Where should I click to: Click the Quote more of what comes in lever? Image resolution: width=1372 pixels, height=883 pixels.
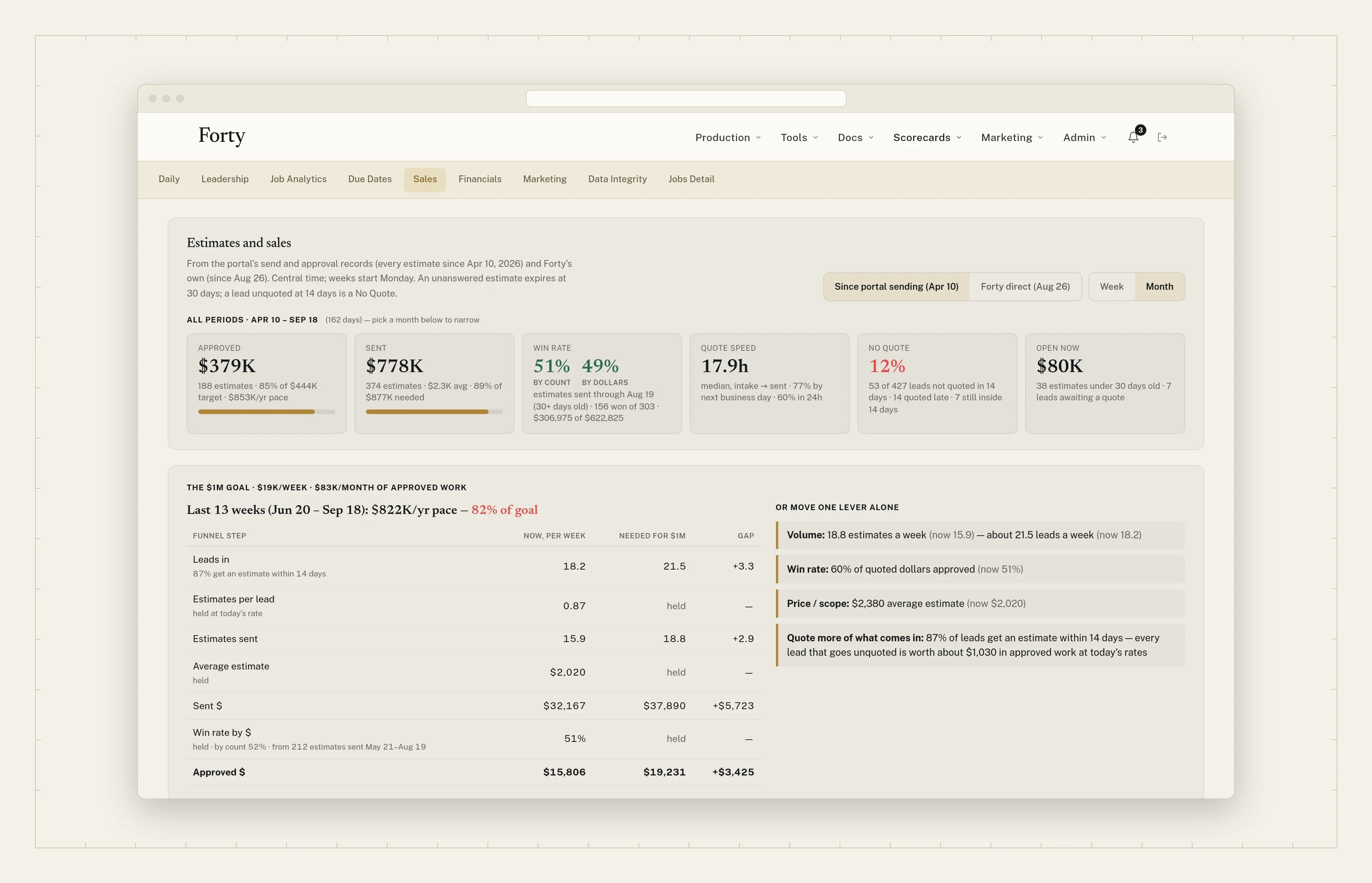coord(980,645)
